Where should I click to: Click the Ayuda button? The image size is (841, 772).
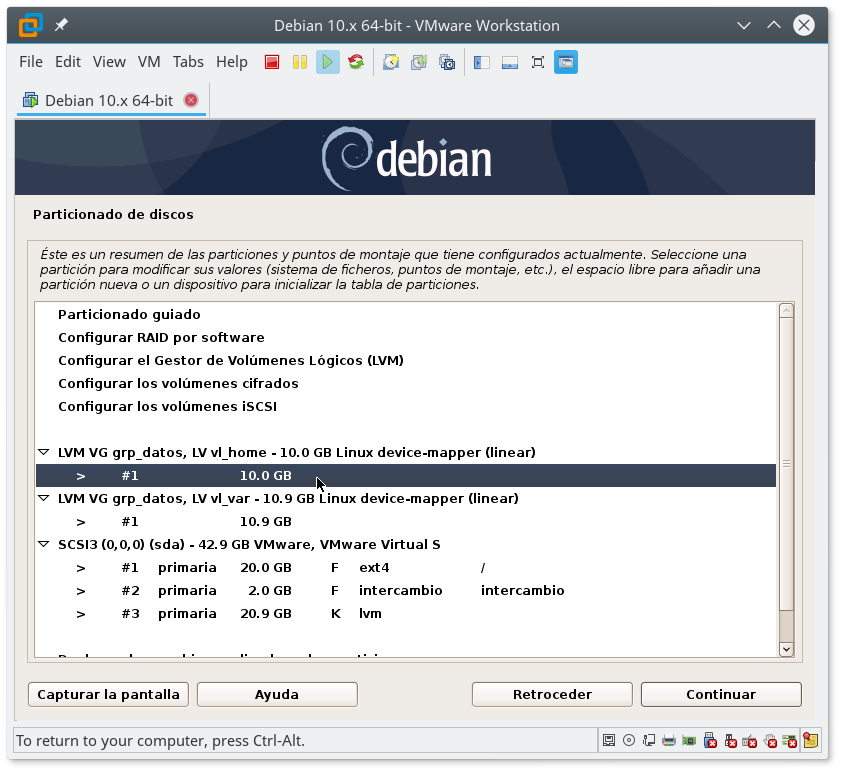pyautogui.click(x=277, y=695)
